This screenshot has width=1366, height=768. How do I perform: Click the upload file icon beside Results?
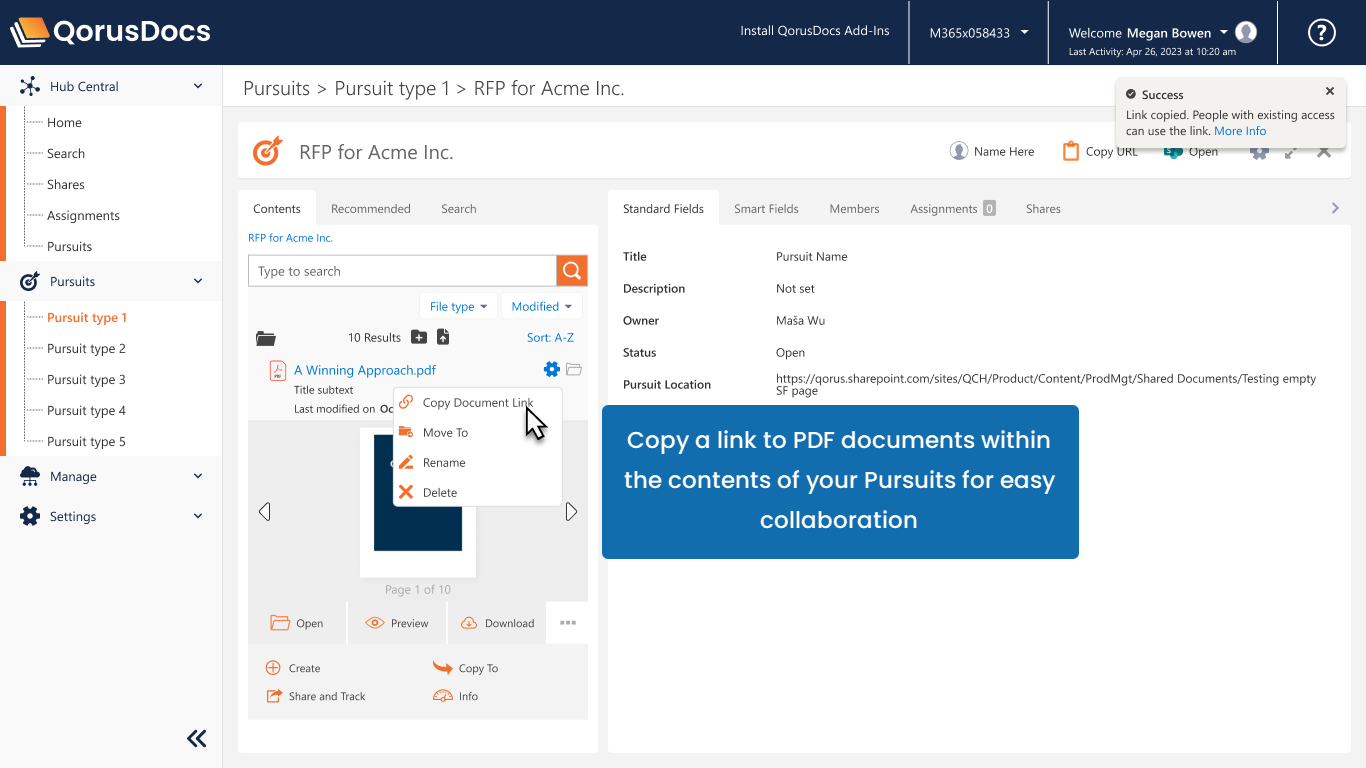coord(443,337)
